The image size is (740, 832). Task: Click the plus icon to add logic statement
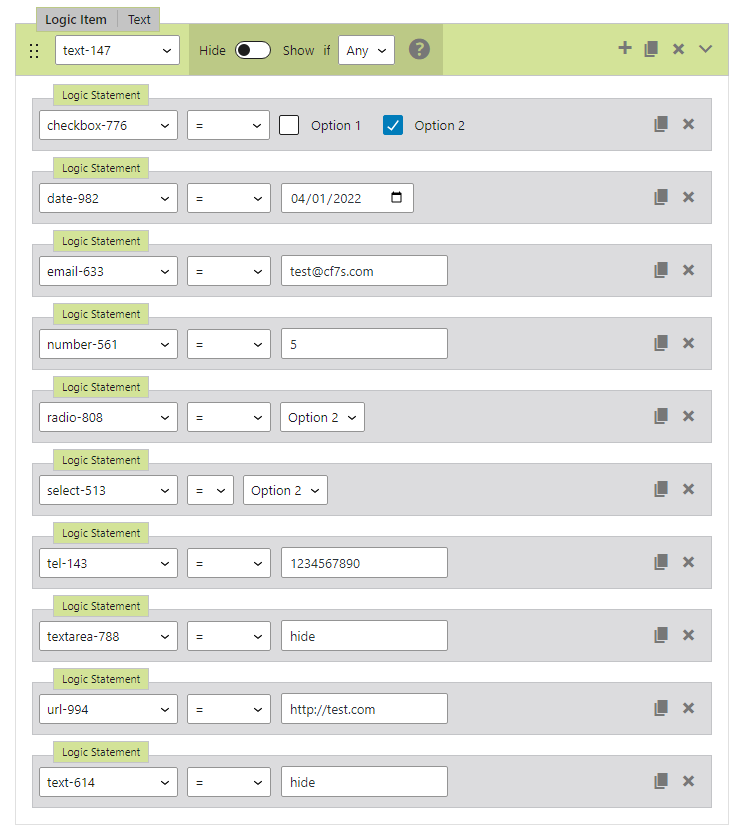coord(625,48)
